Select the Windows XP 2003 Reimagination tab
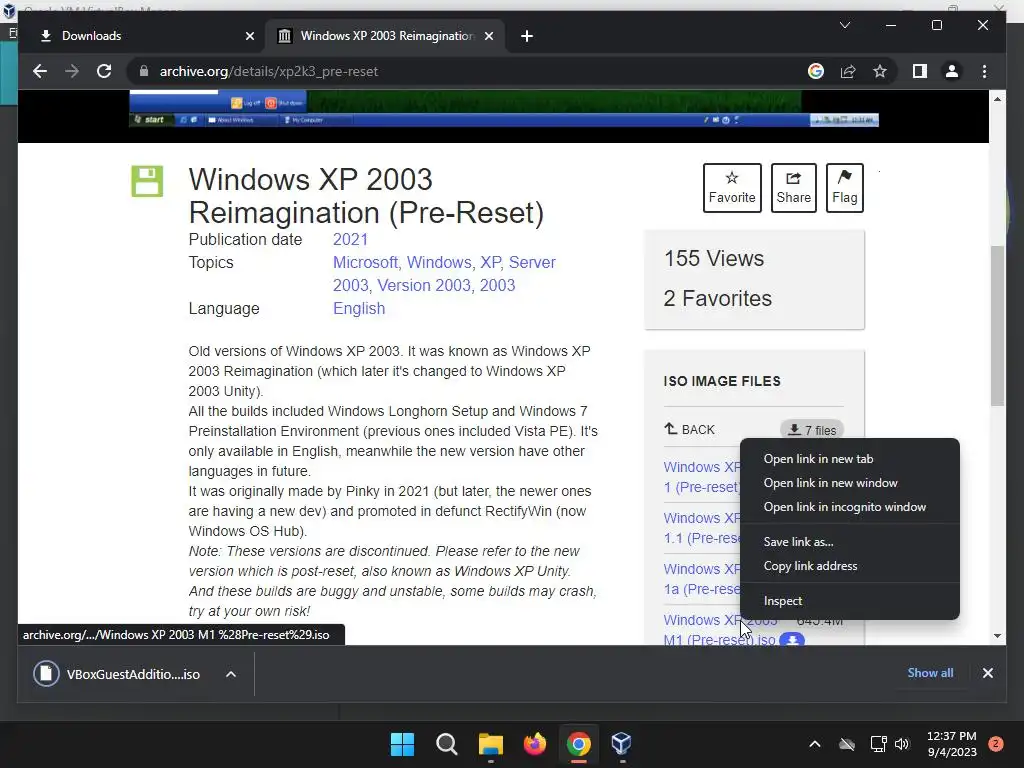This screenshot has height=768, width=1024. pyautogui.click(x=384, y=36)
